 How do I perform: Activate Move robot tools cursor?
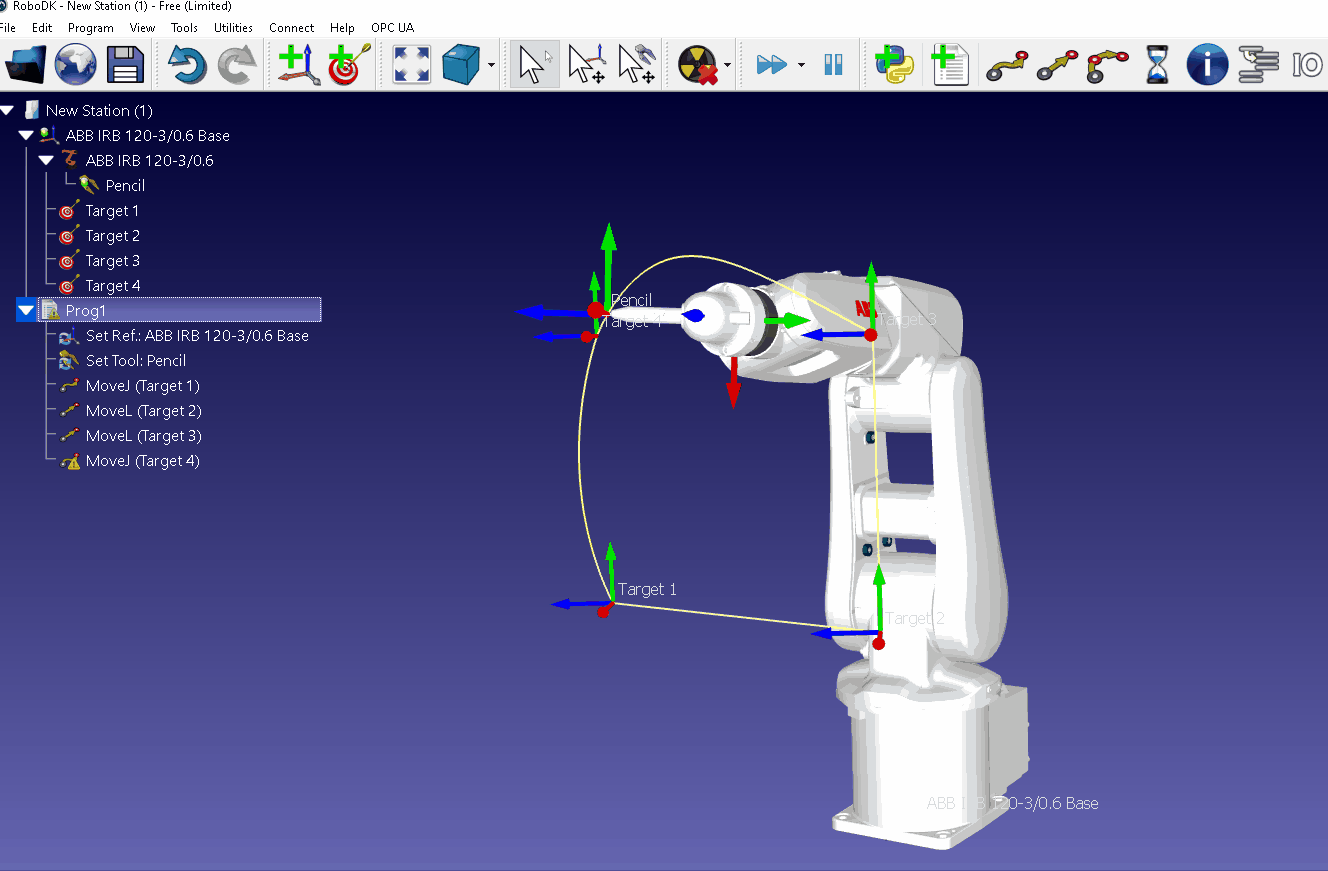(636, 65)
